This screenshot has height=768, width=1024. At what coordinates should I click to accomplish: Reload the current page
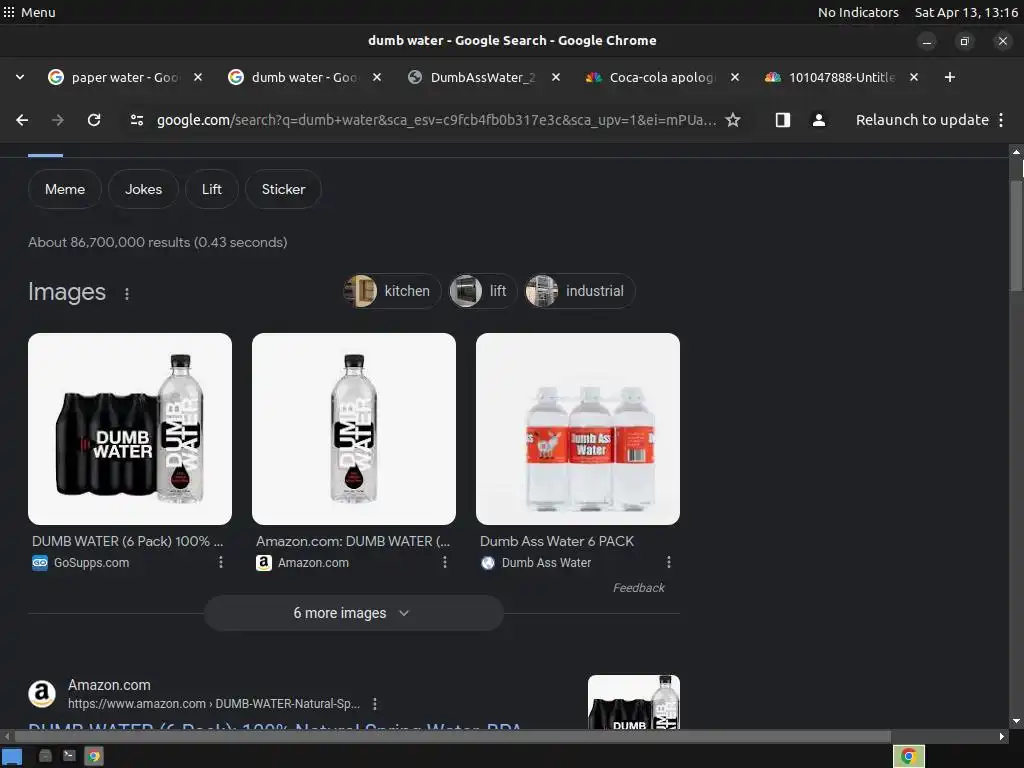pyautogui.click(x=94, y=120)
